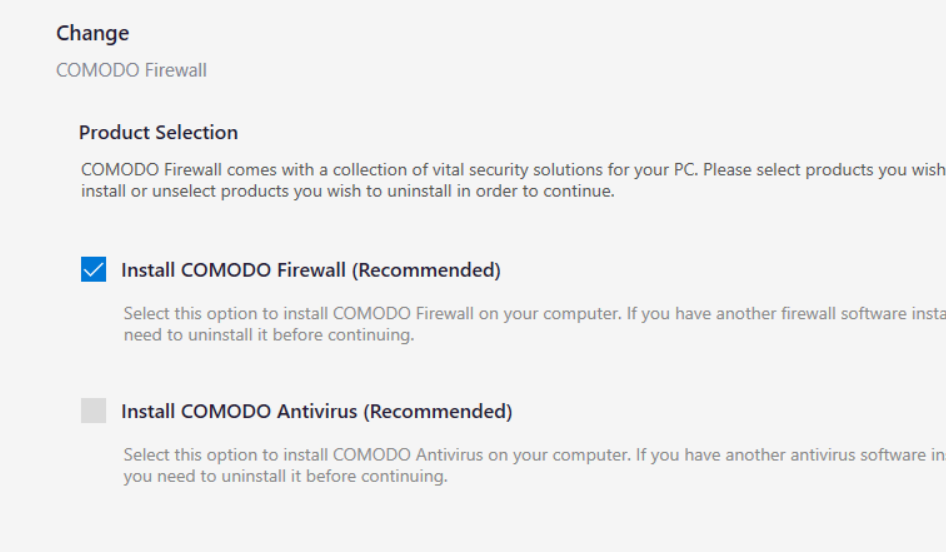The height and width of the screenshot is (552, 946).
Task: Click the 'Change' page heading
Action: click(92, 33)
